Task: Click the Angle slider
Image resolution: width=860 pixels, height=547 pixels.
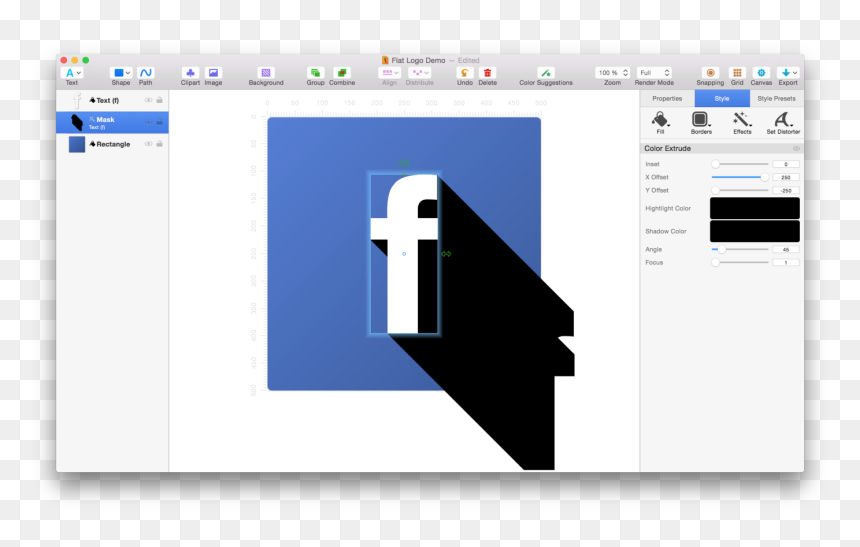Action: (740, 250)
